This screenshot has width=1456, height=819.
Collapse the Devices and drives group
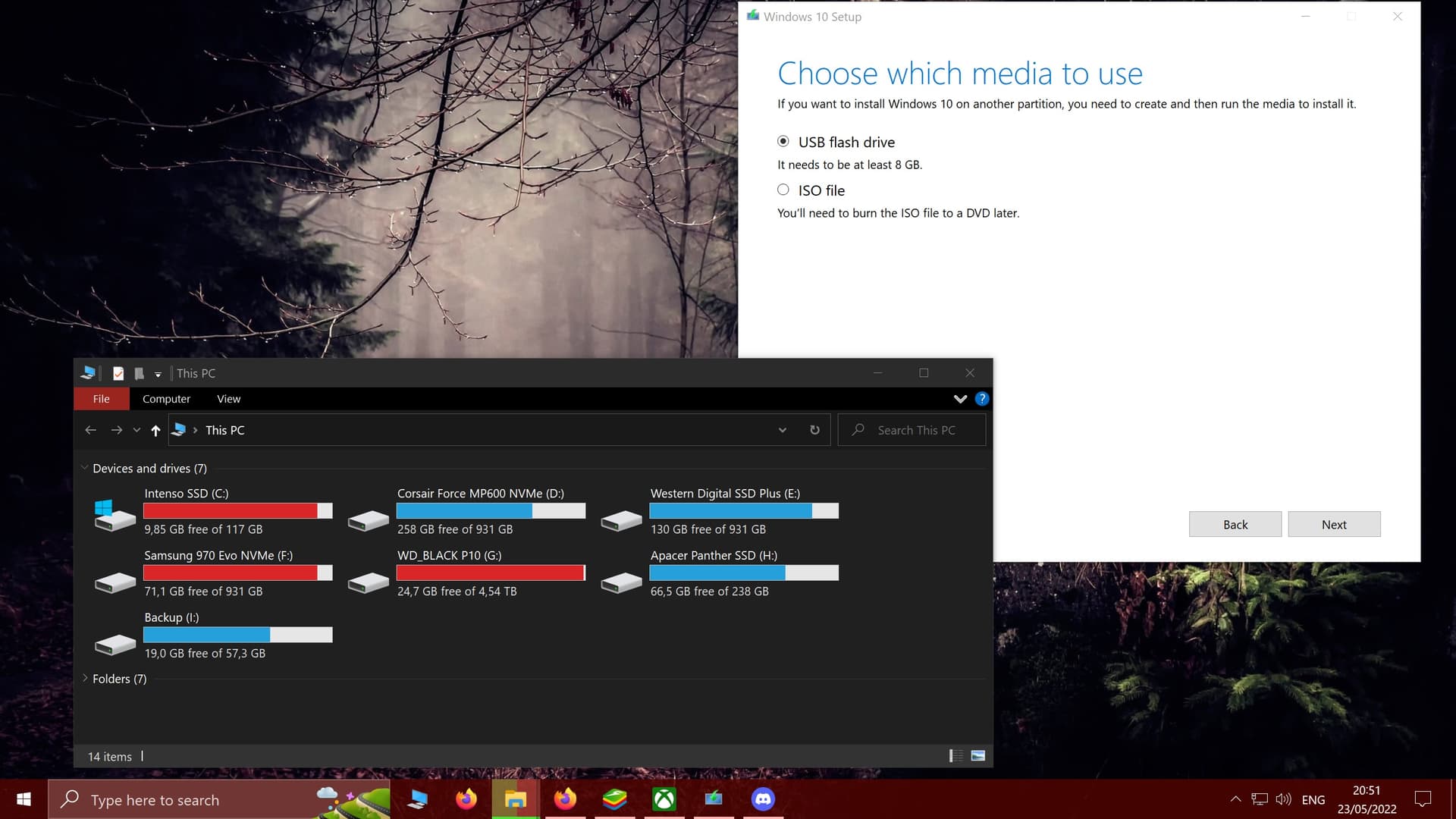point(84,468)
